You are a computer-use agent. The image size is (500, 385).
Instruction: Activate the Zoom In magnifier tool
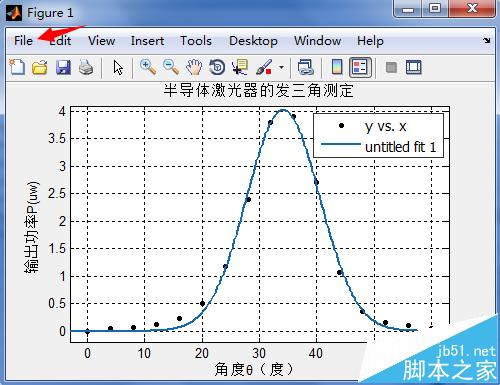pyautogui.click(x=148, y=67)
